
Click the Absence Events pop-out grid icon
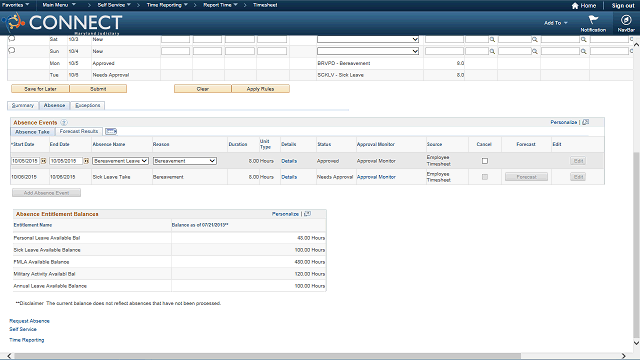pyautogui.click(x=586, y=122)
